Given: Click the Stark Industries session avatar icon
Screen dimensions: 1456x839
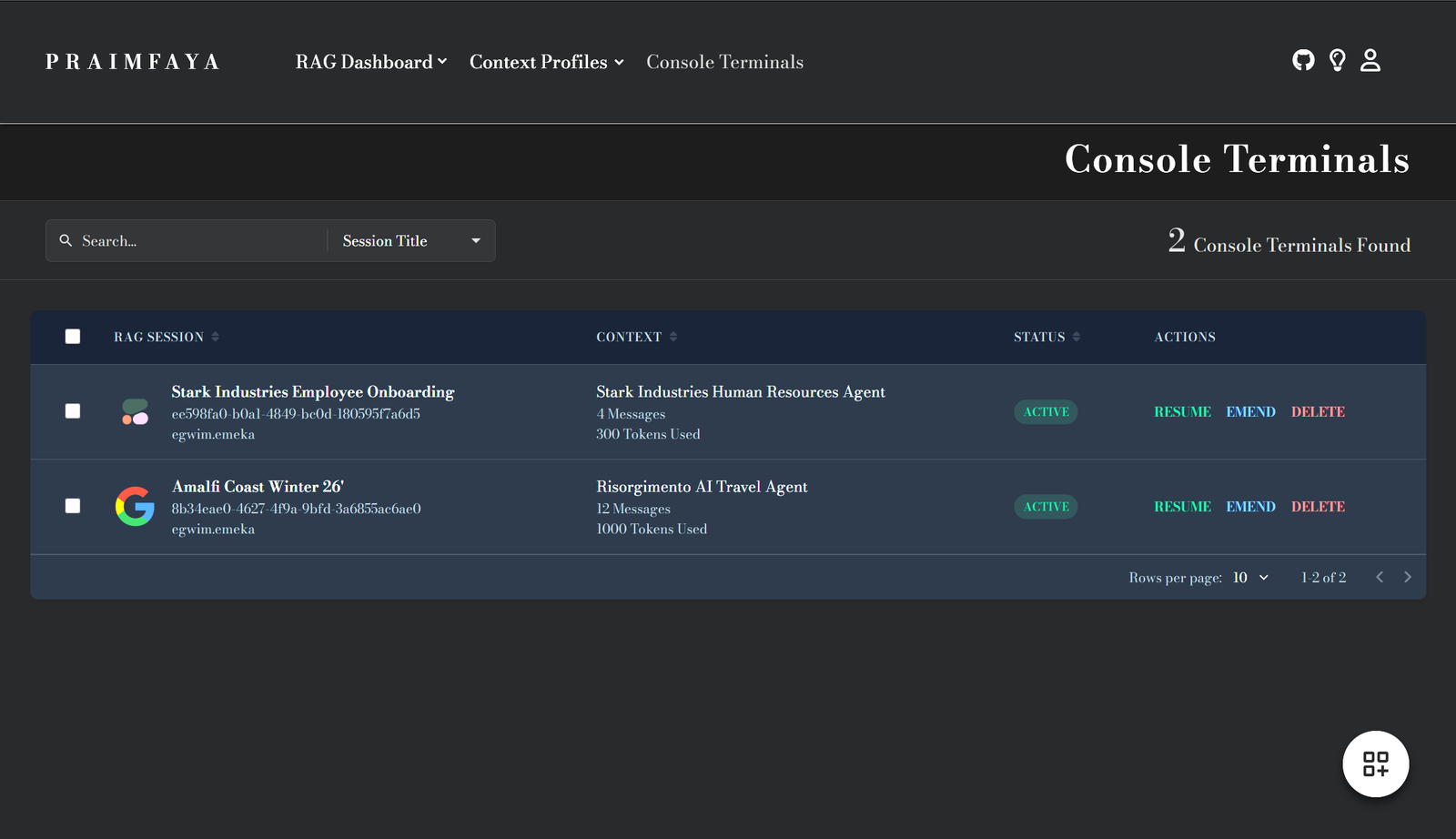Looking at the screenshot, I should coord(135,411).
